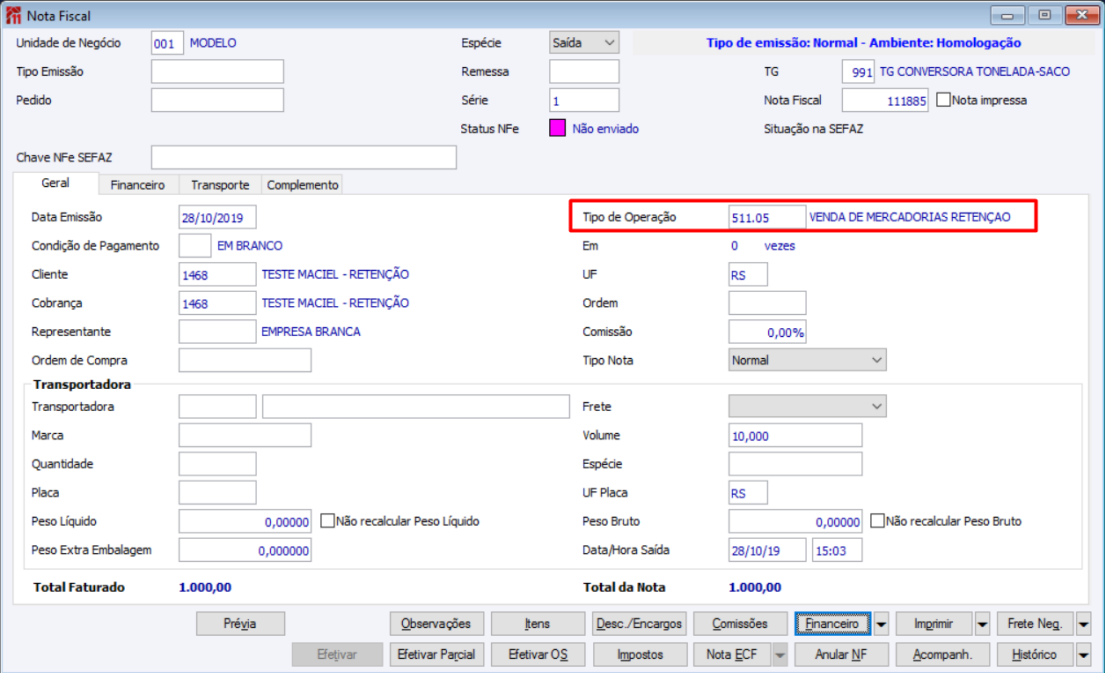The width and height of the screenshot is (1105, 674).
Task: Open the Complemento tab
Action: click(302, 185)
